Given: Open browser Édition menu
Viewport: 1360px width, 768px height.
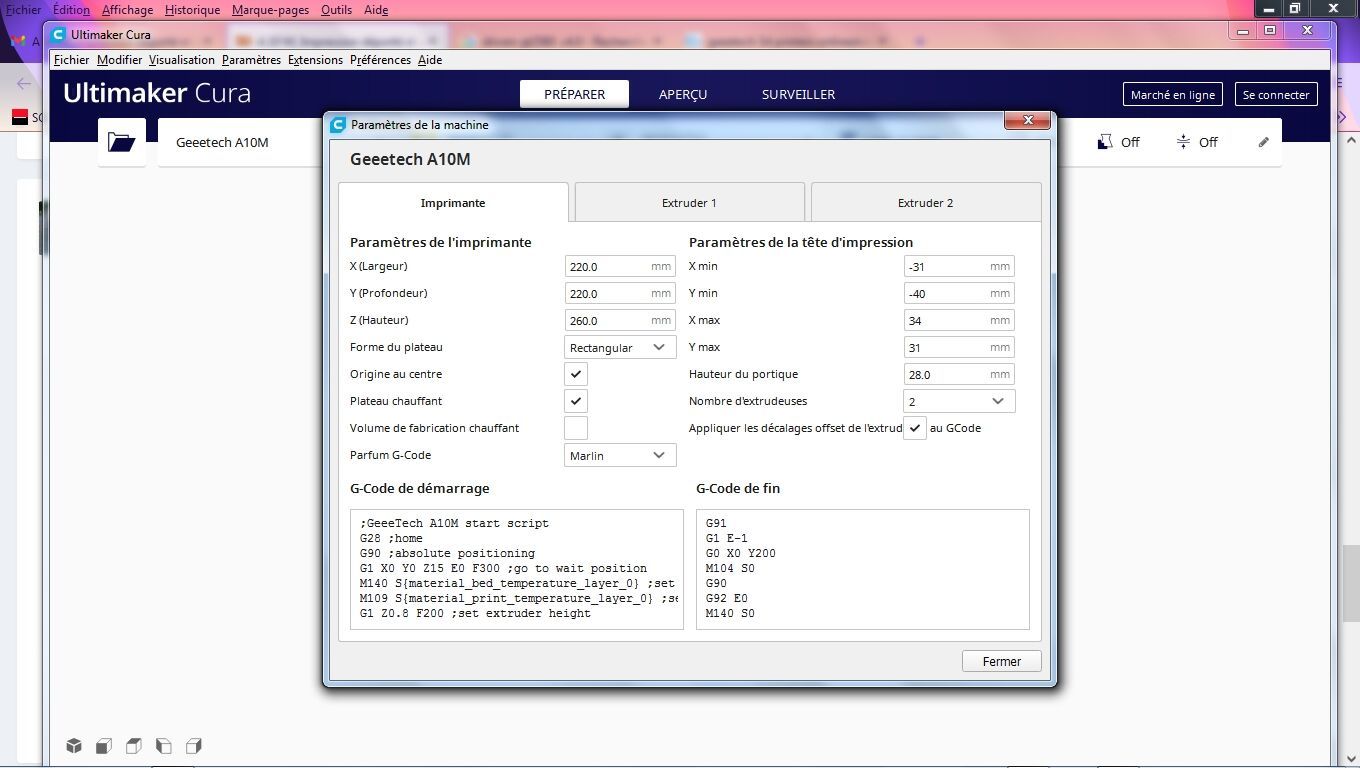Looking at the screenshot, I should pyautogui.click(x=71, y=10).
